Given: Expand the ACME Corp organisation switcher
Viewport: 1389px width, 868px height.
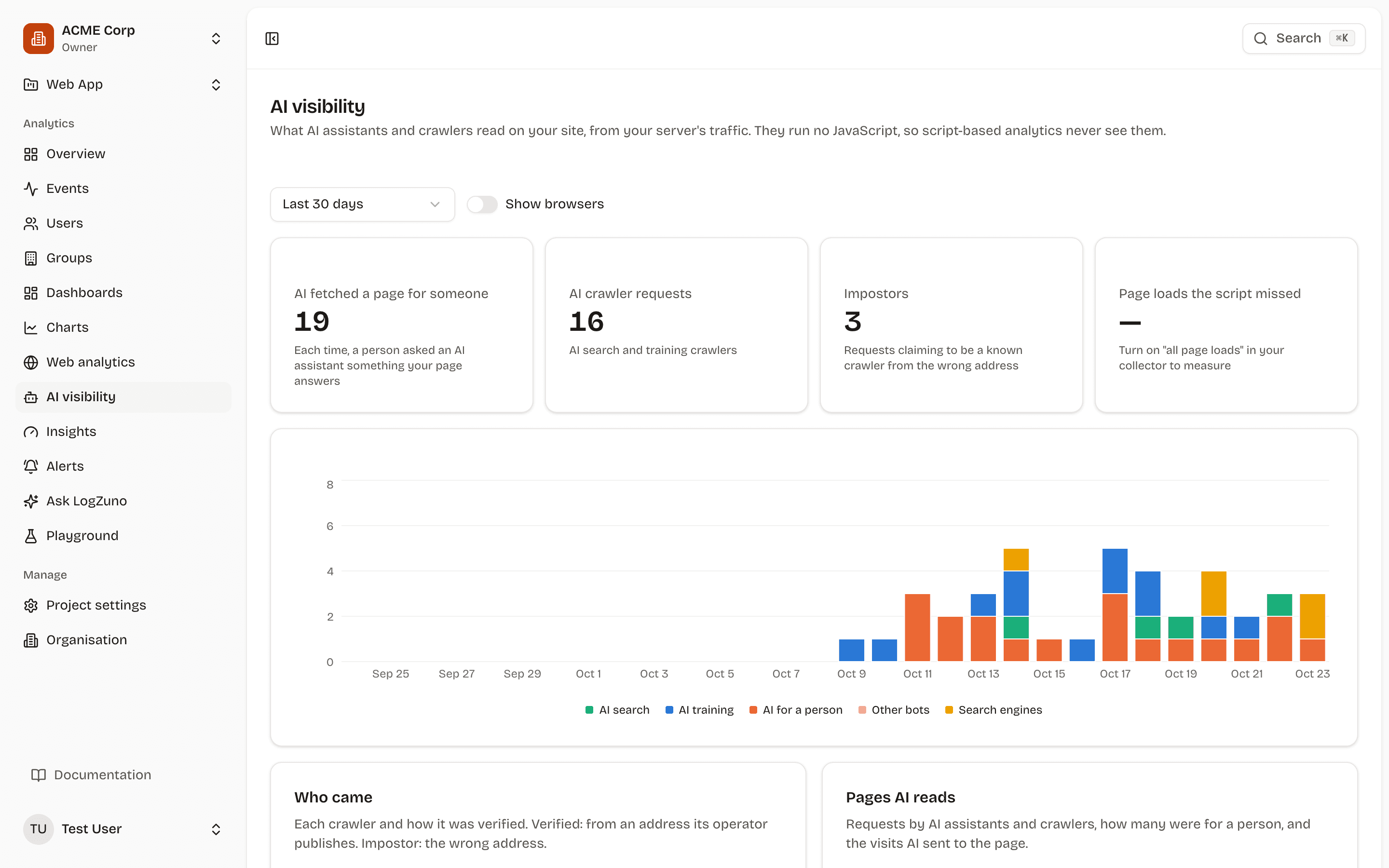Looking at the screenshot, I should tap(216, 39).
